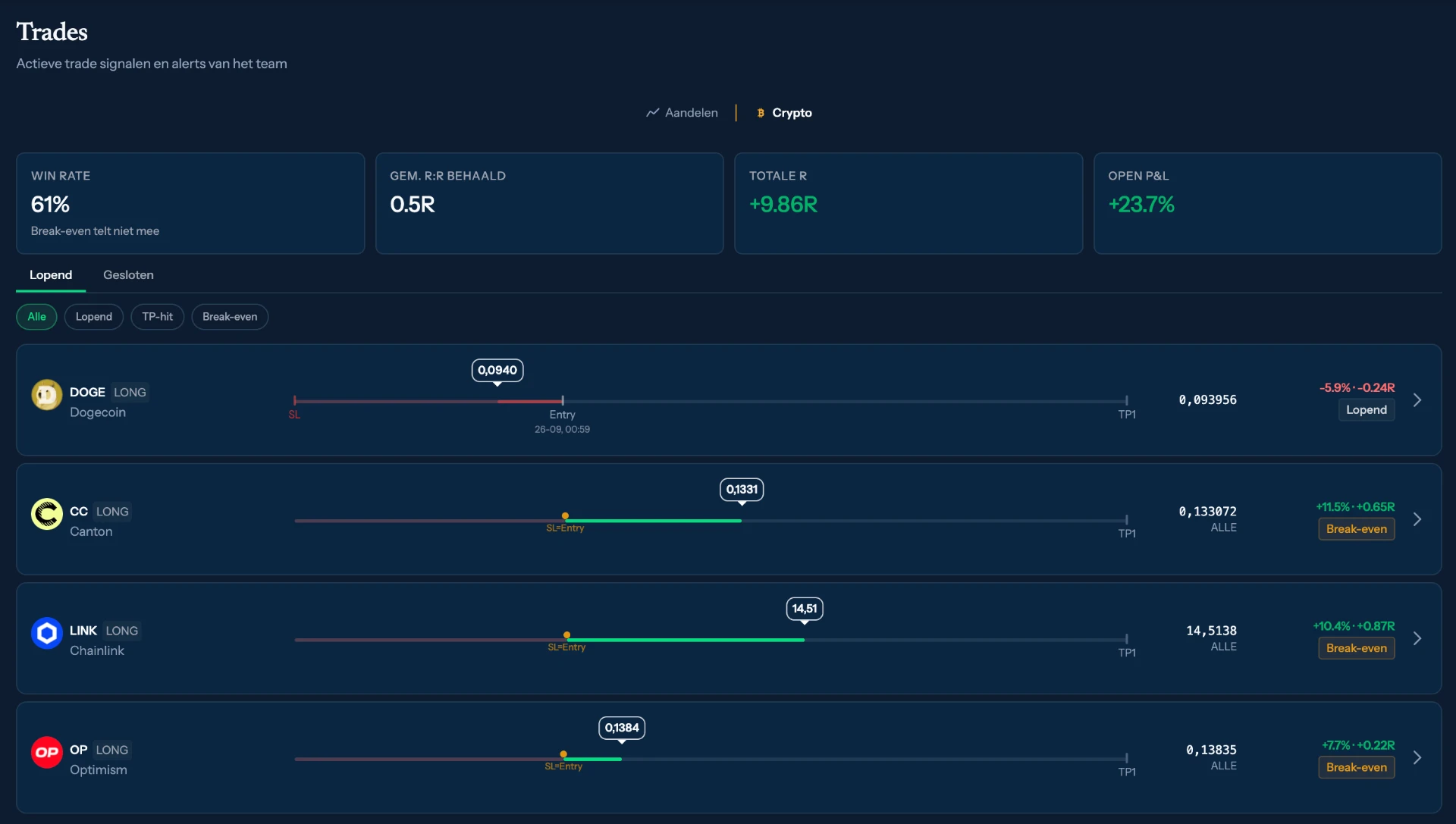Click the Totale R +9.86R card
This screenshot has height=824, width=1456.
pyautogui.click(x=908, y=203)
